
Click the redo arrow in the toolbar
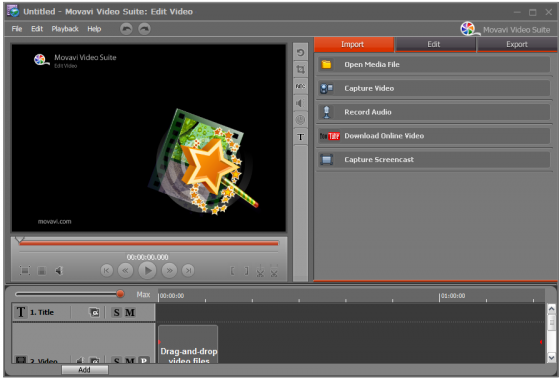[x=144, y=29]
